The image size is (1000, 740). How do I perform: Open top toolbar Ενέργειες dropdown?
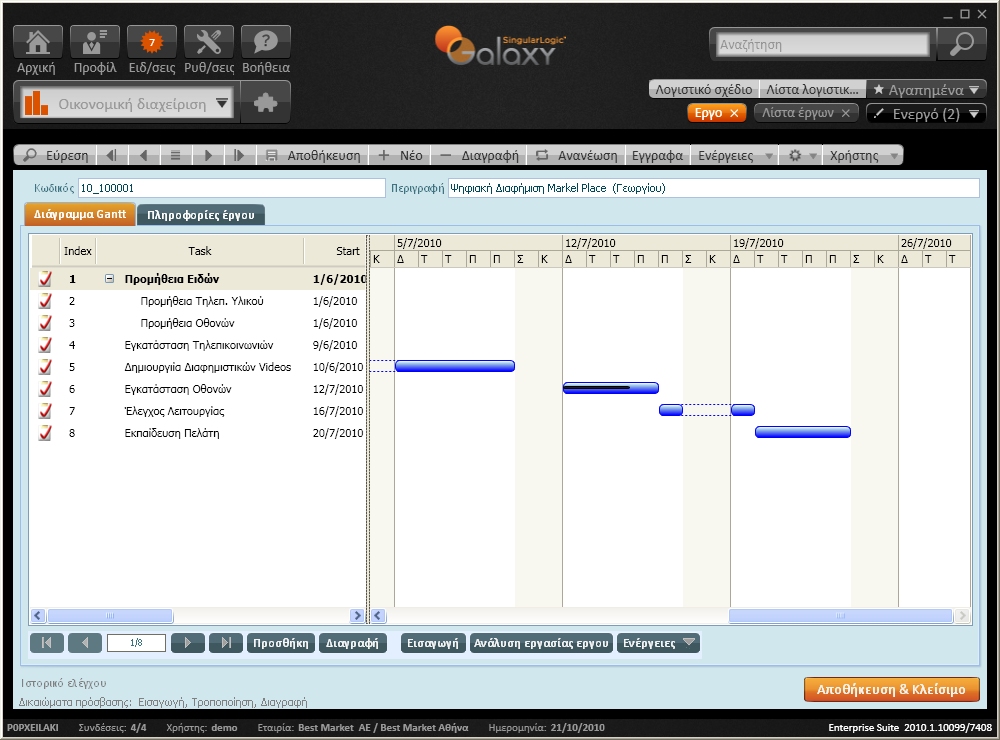[735, 155]
